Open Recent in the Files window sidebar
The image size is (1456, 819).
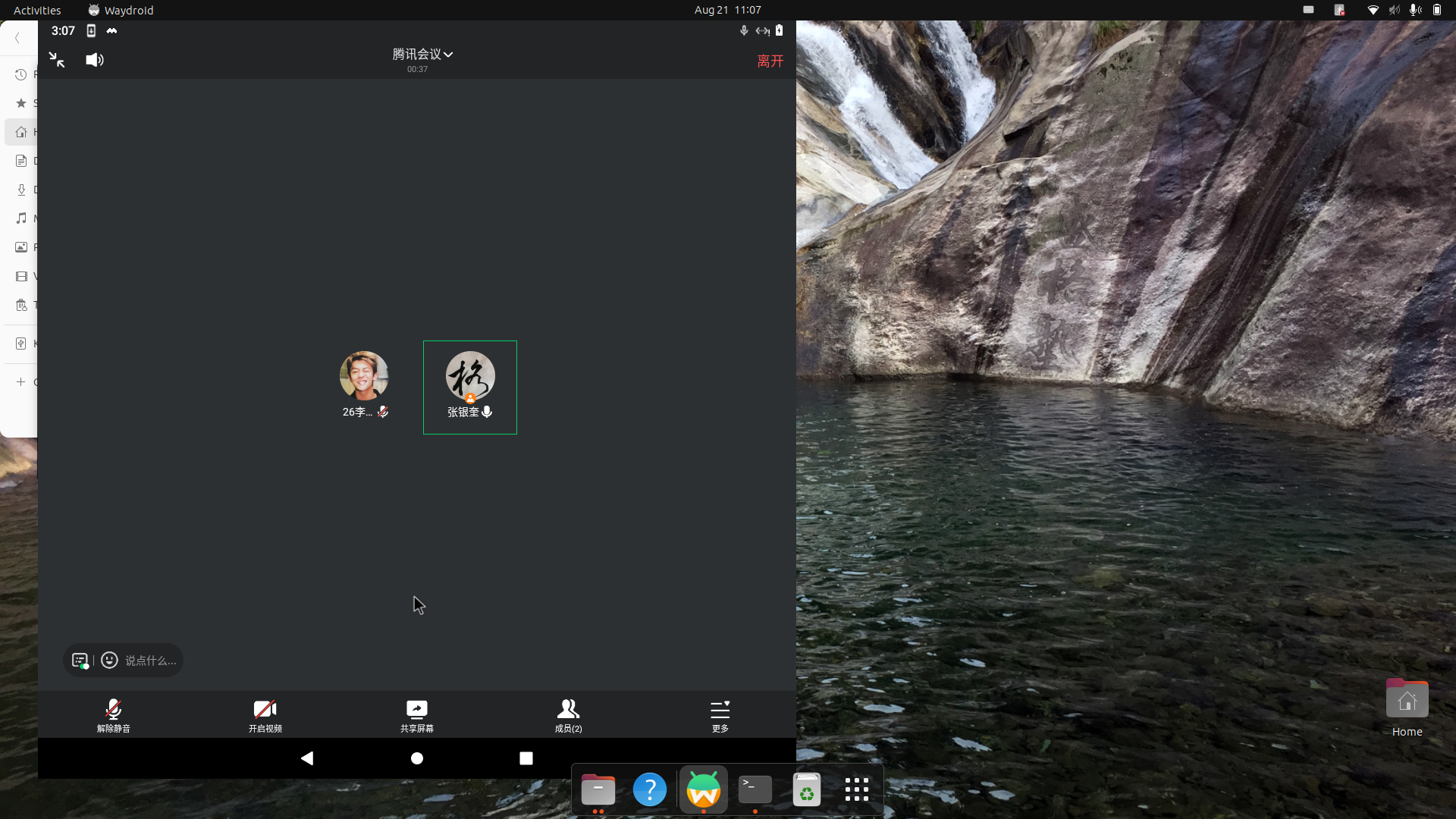click(21, 74)
